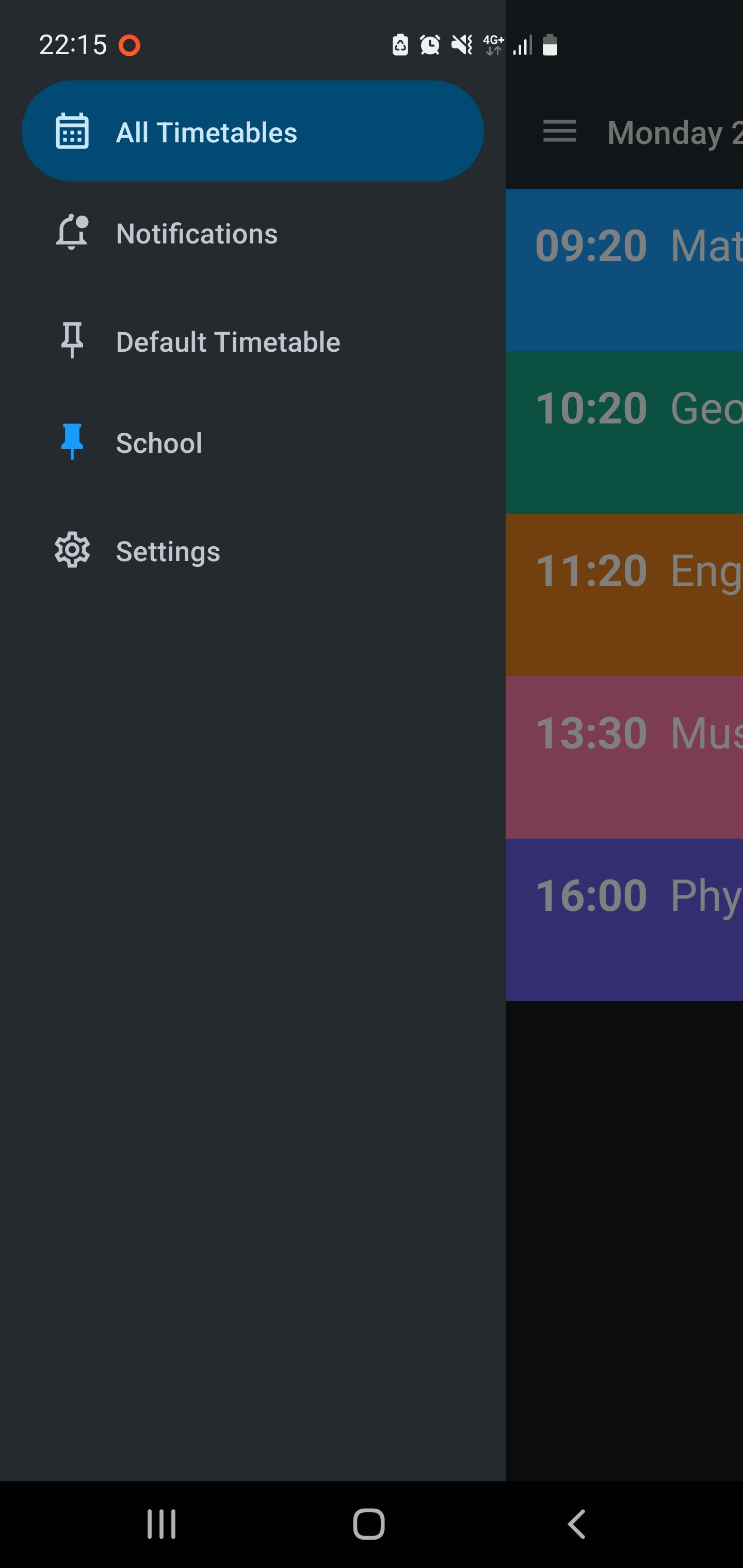This screenshot has height=1568, width=743.
Task: Select Default Timetable in the drawer
Action: tap(253, 341)
